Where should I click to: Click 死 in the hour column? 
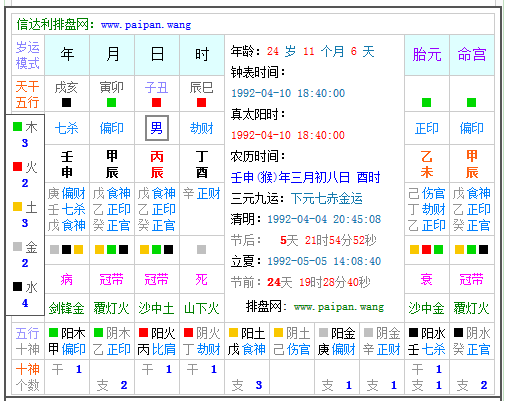pos(202,279)
